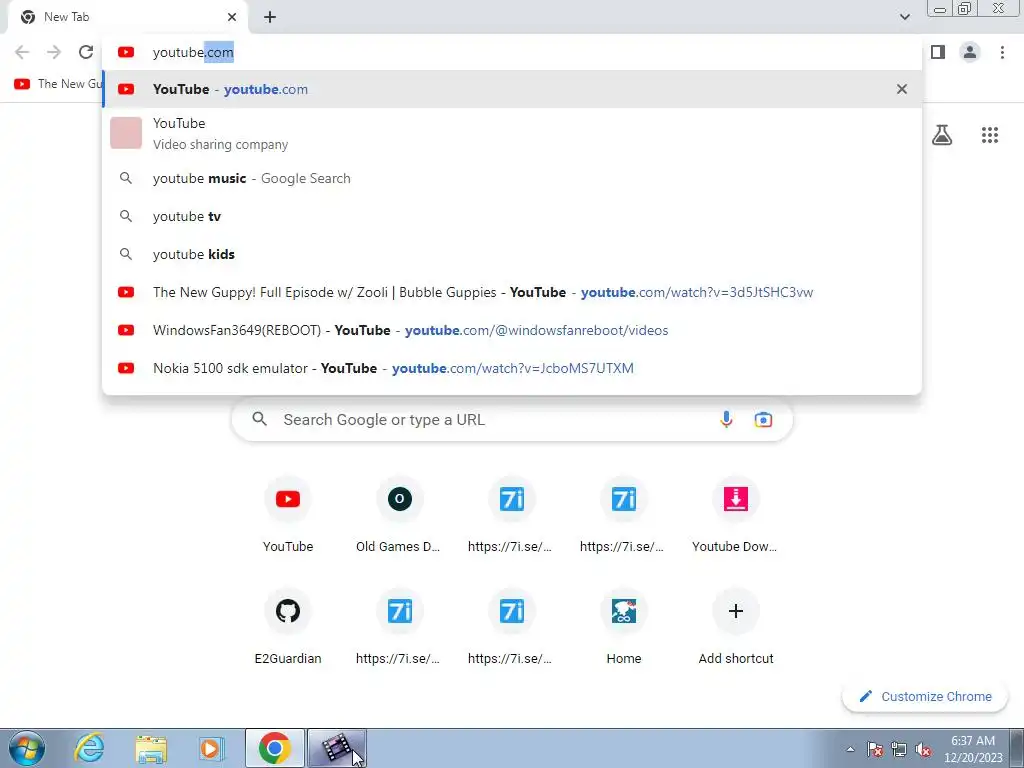Open the E2Guardian shortcut tile
1024x768 pixels.
coord(288,627)
